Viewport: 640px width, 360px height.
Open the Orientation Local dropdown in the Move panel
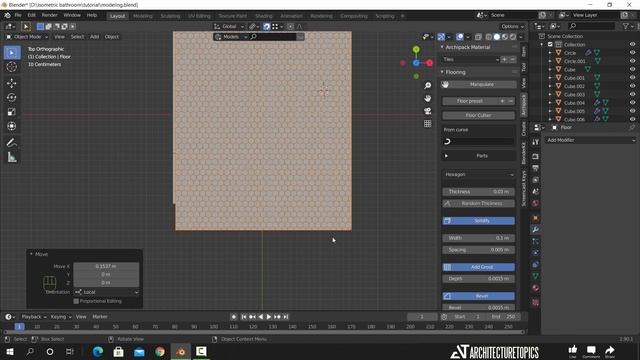click(106, 292)
